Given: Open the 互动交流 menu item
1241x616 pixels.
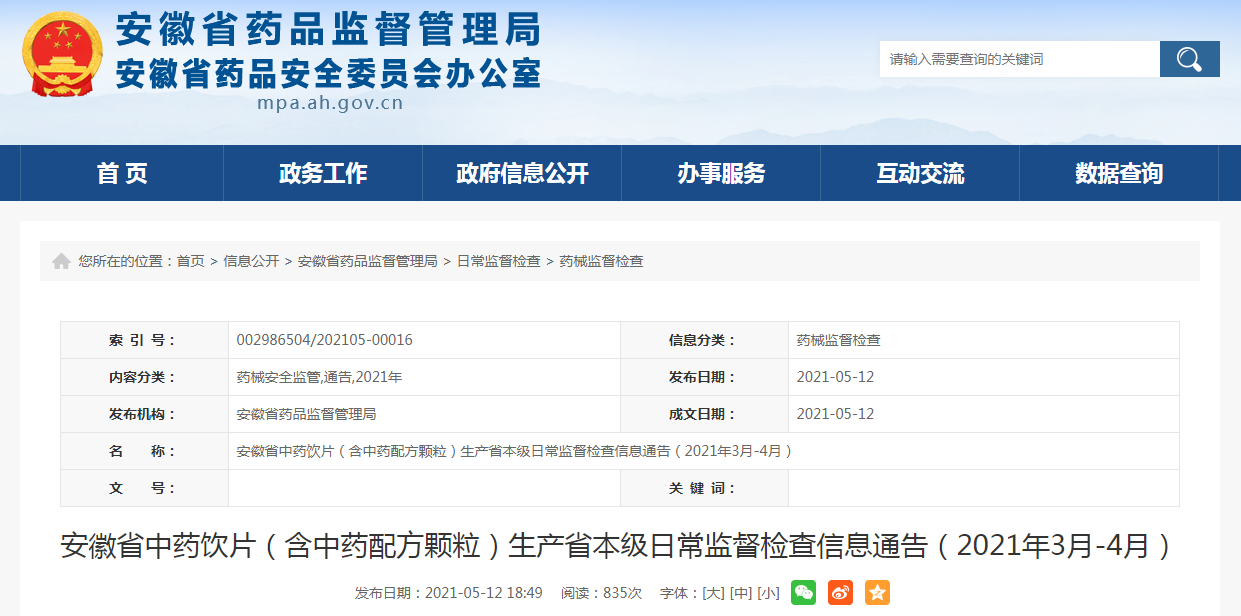Looking at the screenshot, I should (x=920, y=172).
